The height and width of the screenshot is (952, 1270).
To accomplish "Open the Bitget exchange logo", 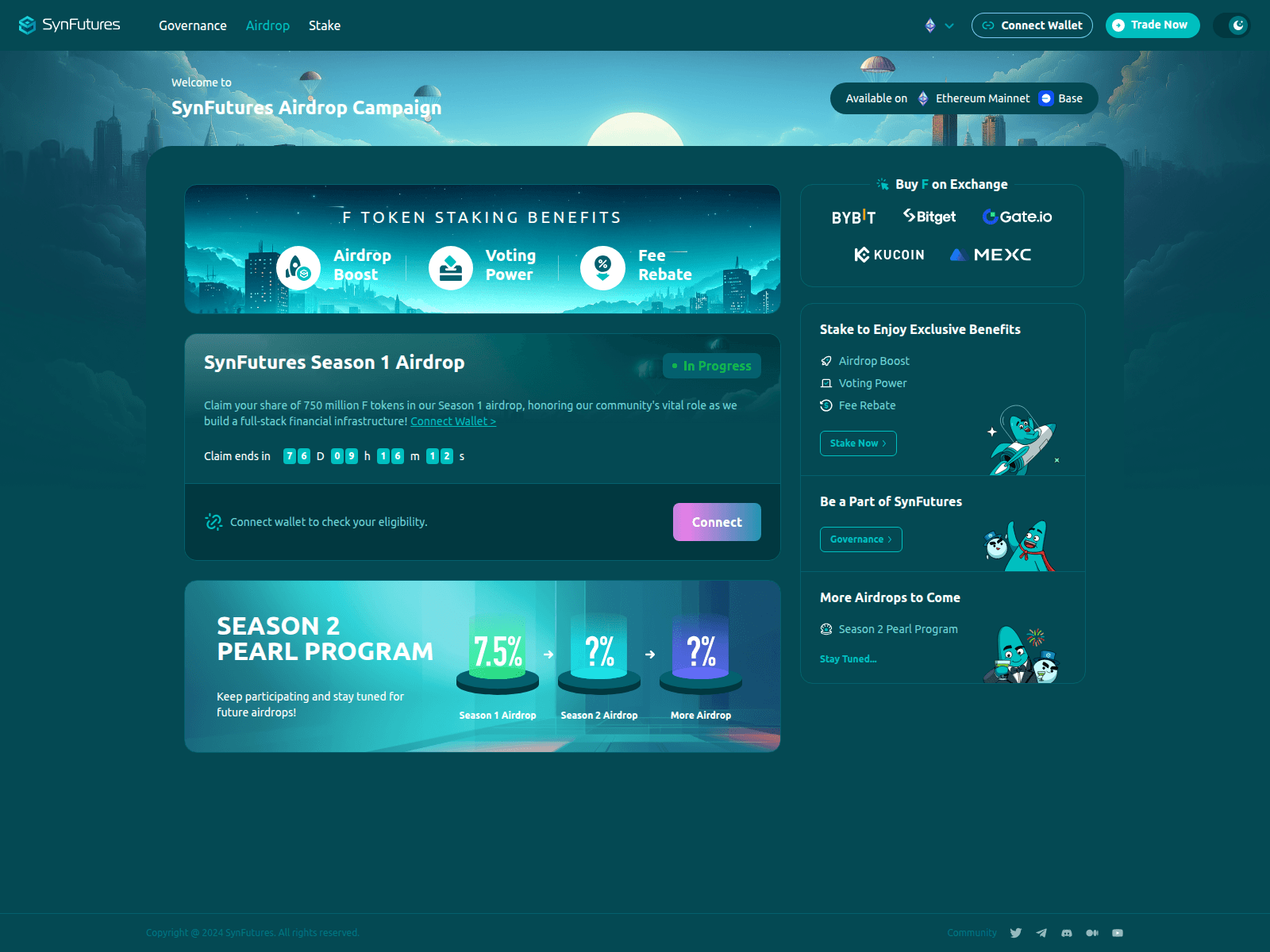I will tap(929, 217).
